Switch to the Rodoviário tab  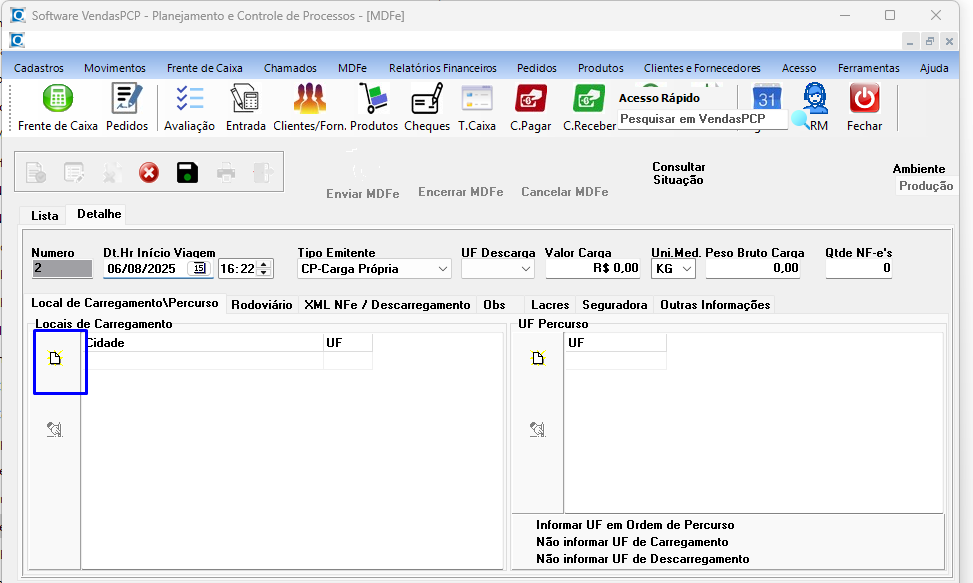point(261,304)
